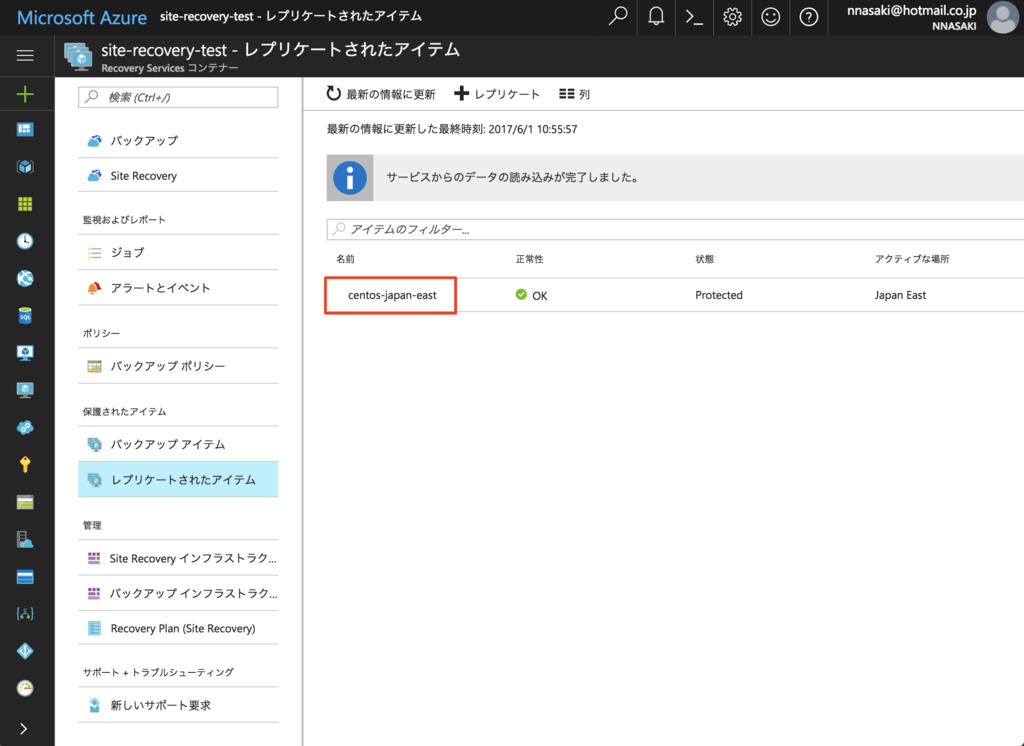This screenshot has height=746, width=1024.
Task: Open the centos-japan-east replicated item
Action: click(x=392, y=295)
